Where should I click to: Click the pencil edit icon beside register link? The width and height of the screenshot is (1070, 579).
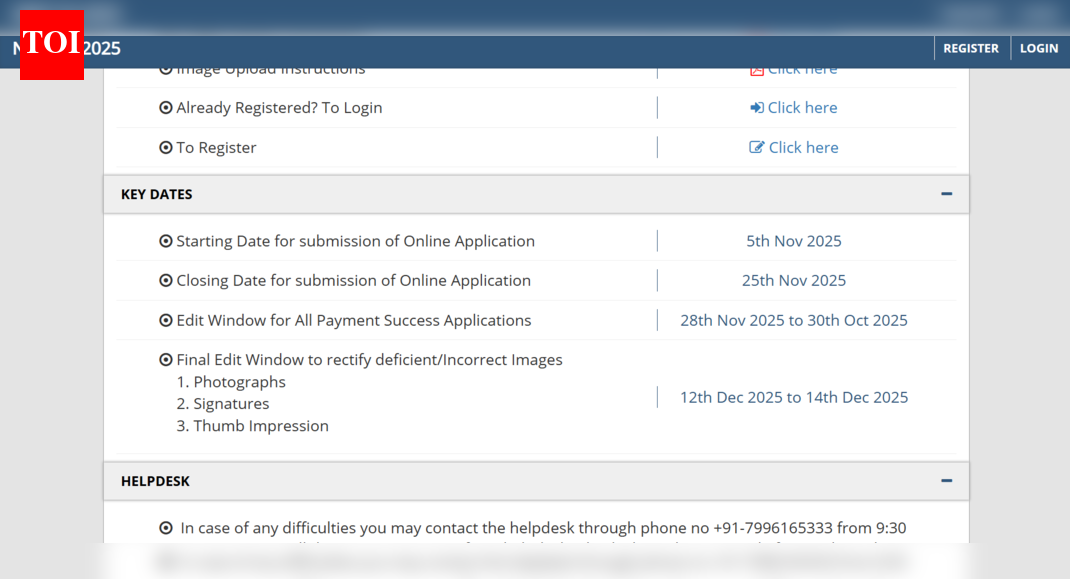[x=757, y=147]
